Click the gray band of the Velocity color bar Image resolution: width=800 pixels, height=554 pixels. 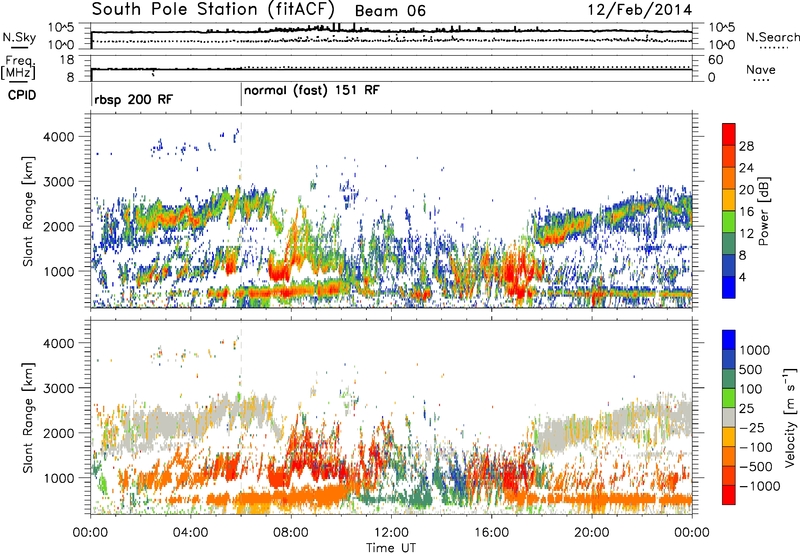coord(729,417)
